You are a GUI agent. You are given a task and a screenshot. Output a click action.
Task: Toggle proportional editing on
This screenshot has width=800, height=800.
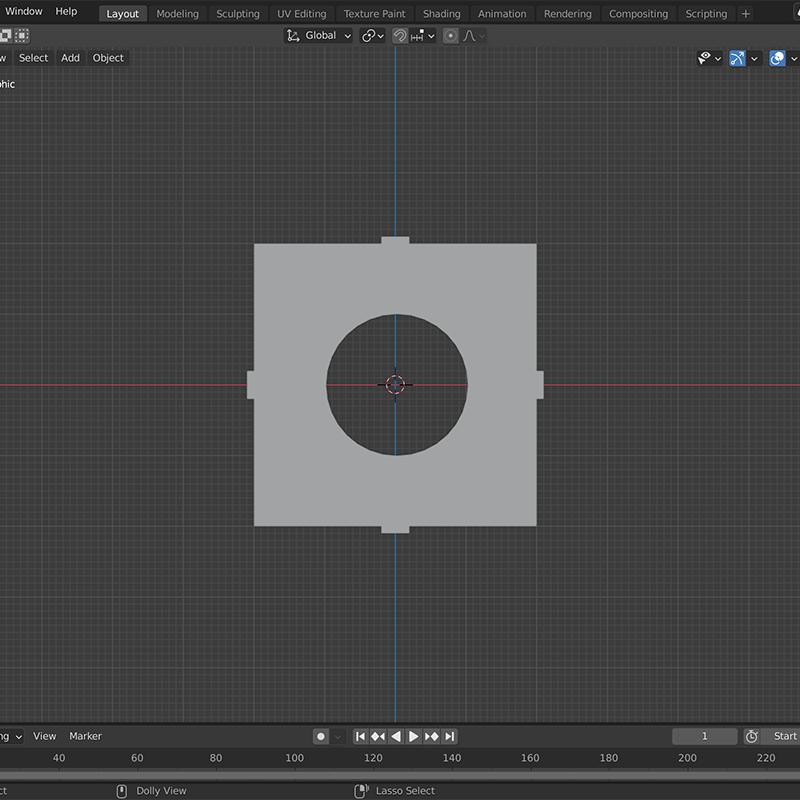(450, 35)
